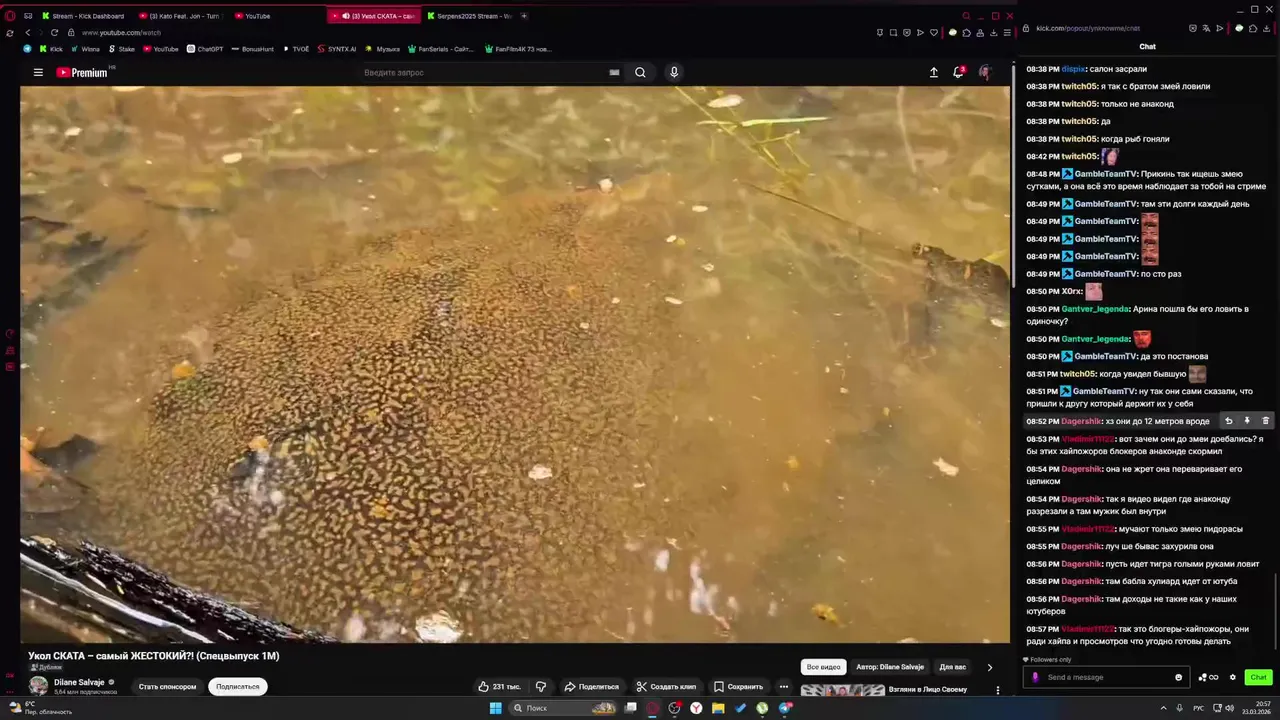The height and width of the screenshot is (720, 1280).
Task: Open GambleTeamTV username in 08:48 PM message
Action: 1105,174
